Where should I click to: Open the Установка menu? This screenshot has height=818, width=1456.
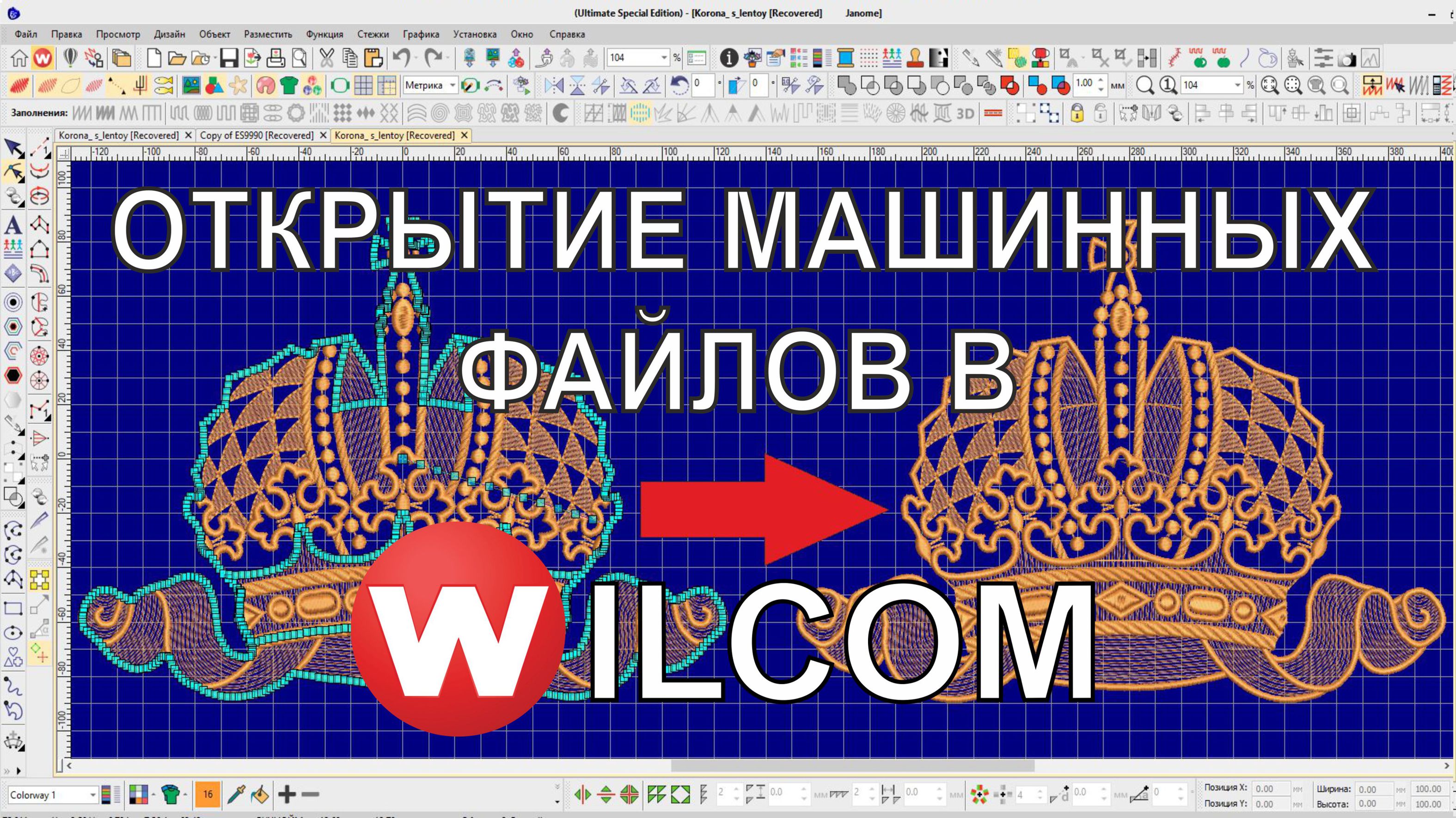point(475,34)
